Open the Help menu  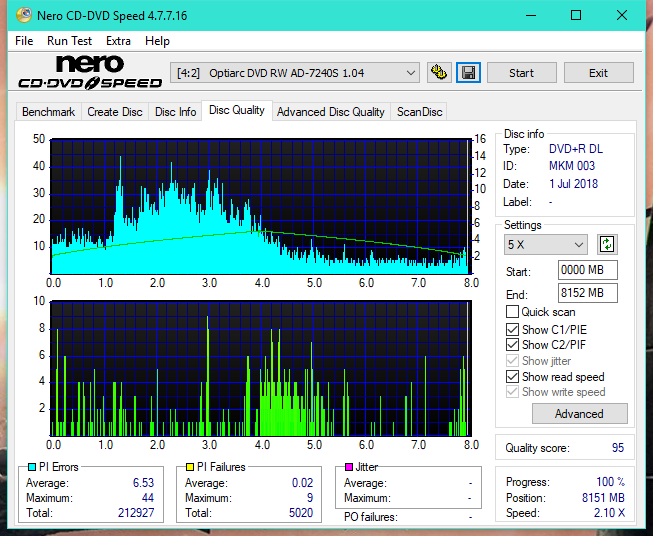tap(157, 41)
